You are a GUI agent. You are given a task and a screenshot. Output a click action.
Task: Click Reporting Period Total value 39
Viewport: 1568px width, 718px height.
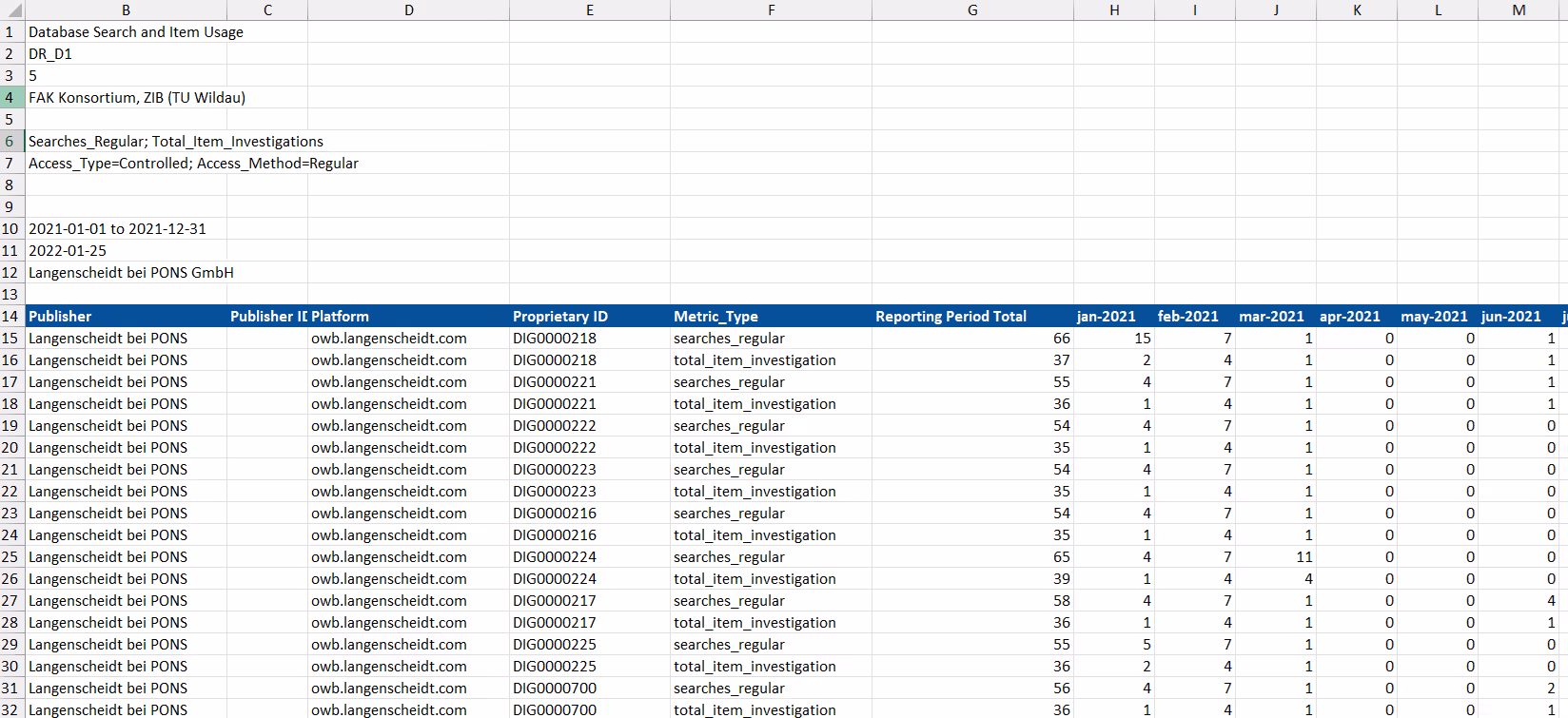point(972,579)
